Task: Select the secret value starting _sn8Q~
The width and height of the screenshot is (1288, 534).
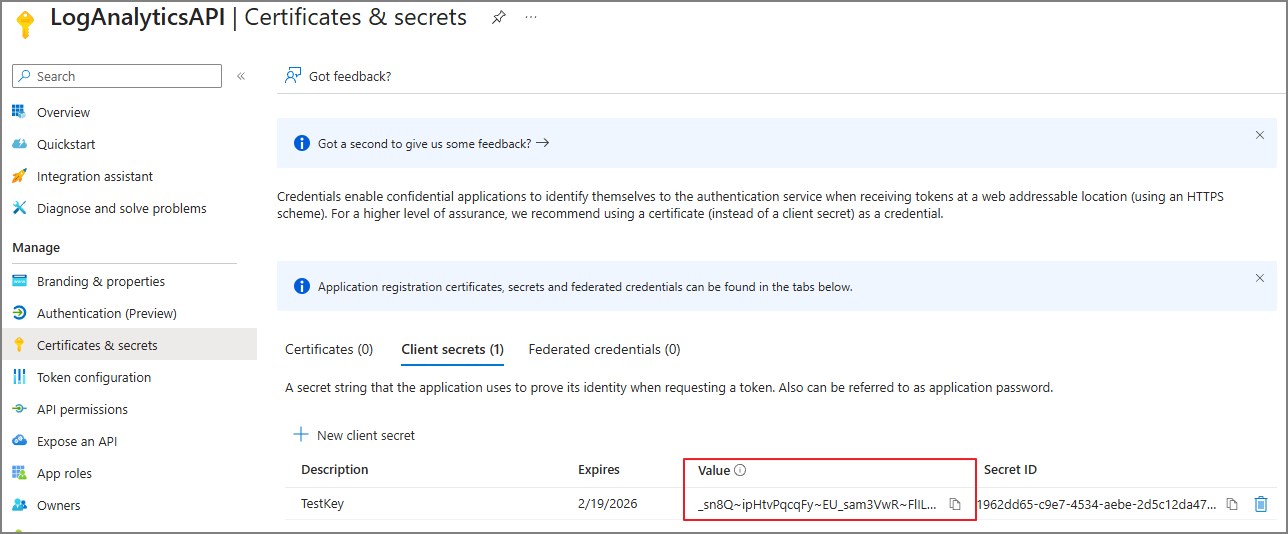Action: tap(817, 504)
